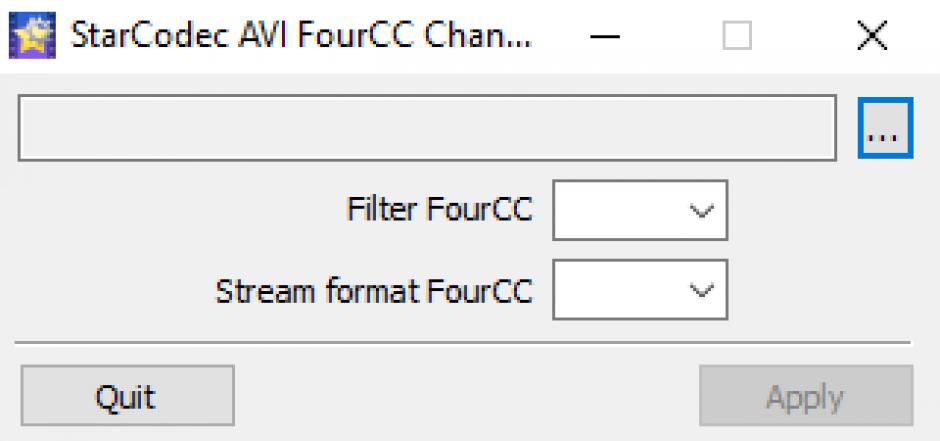The image size is (940, 441).
Task: Click empty title bar space beside the minimize button
Action: pos(670,37)
